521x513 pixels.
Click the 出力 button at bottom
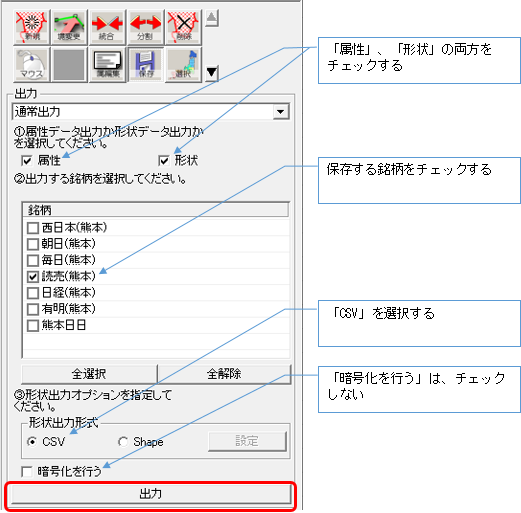click(151, 494)
